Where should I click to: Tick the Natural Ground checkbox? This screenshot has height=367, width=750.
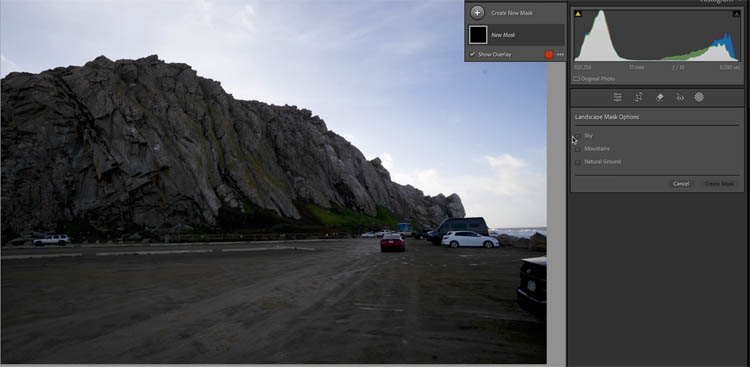(x=578, y=162)
